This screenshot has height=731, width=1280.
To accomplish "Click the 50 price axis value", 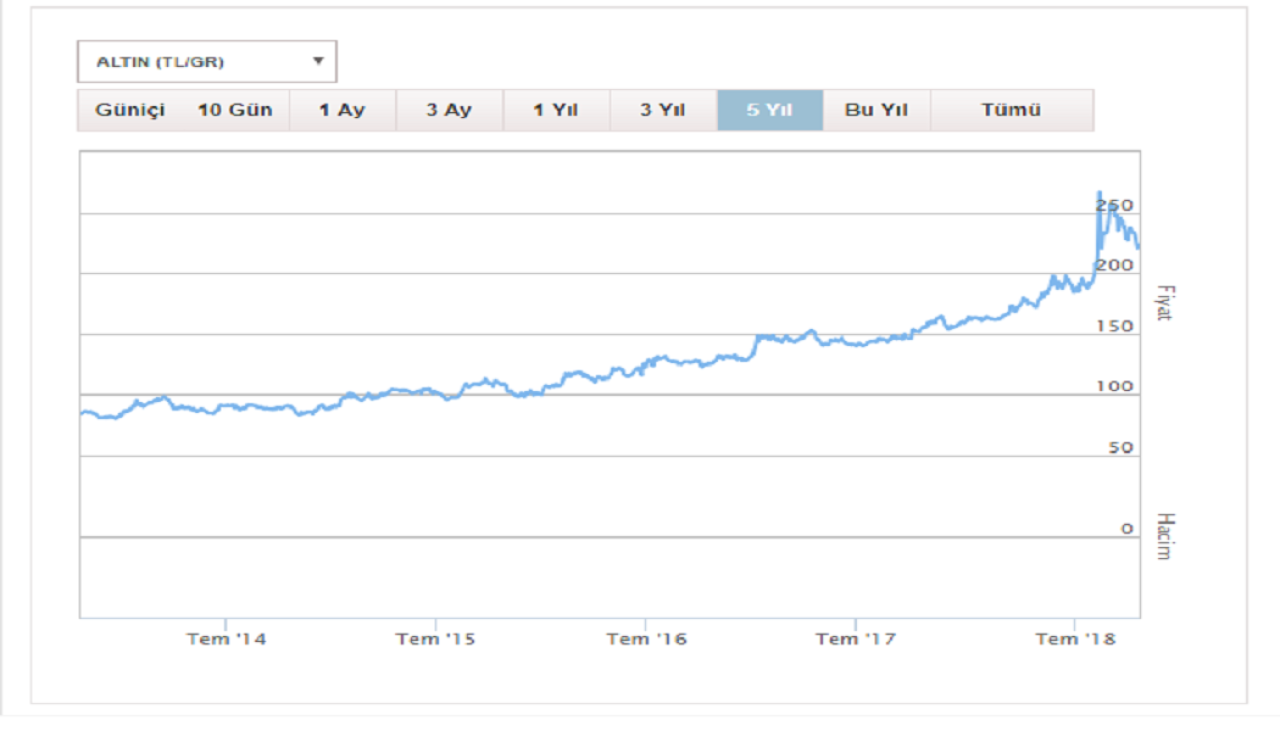I will 1121,447.
